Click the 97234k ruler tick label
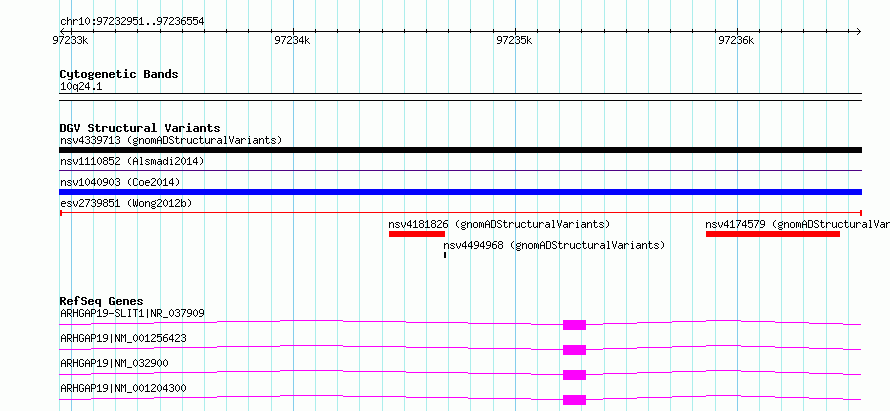Image resolution: width=890 pixels, height=411 pixels. point(292,40)
